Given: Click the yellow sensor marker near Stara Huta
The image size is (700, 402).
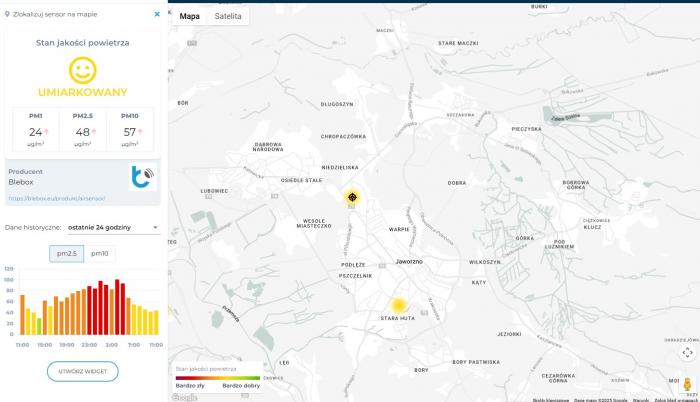Looking at the screenshot, I should coord(398,305).
